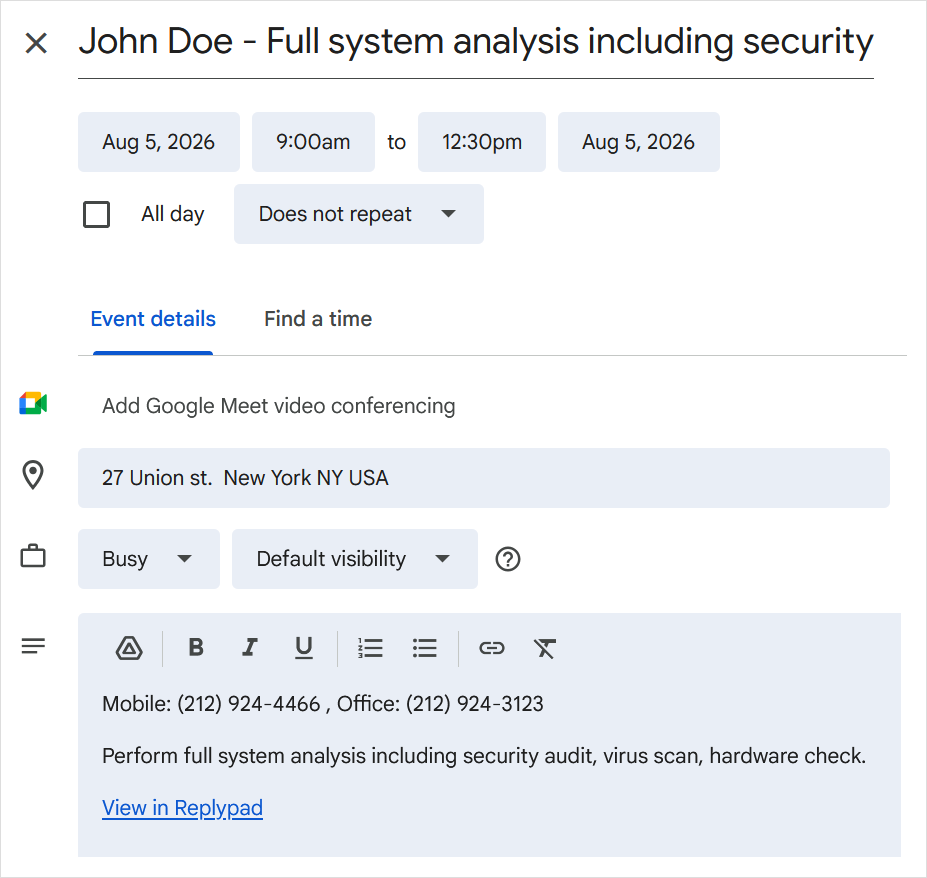Open the Busy availability dropdown
Image resolution: width=927 pixels, height=878 pixels.
[x=149, y=559]
